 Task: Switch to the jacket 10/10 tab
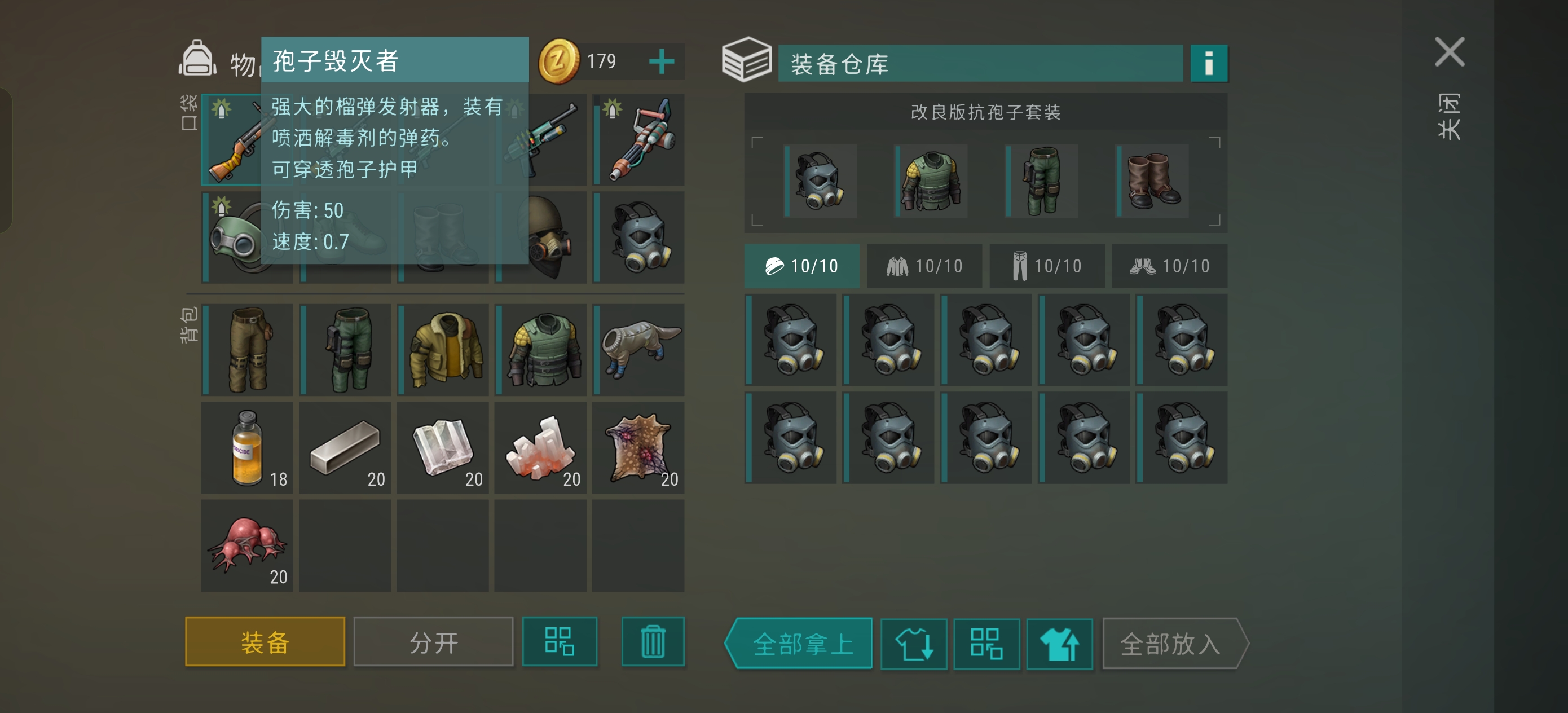[924, 266]
